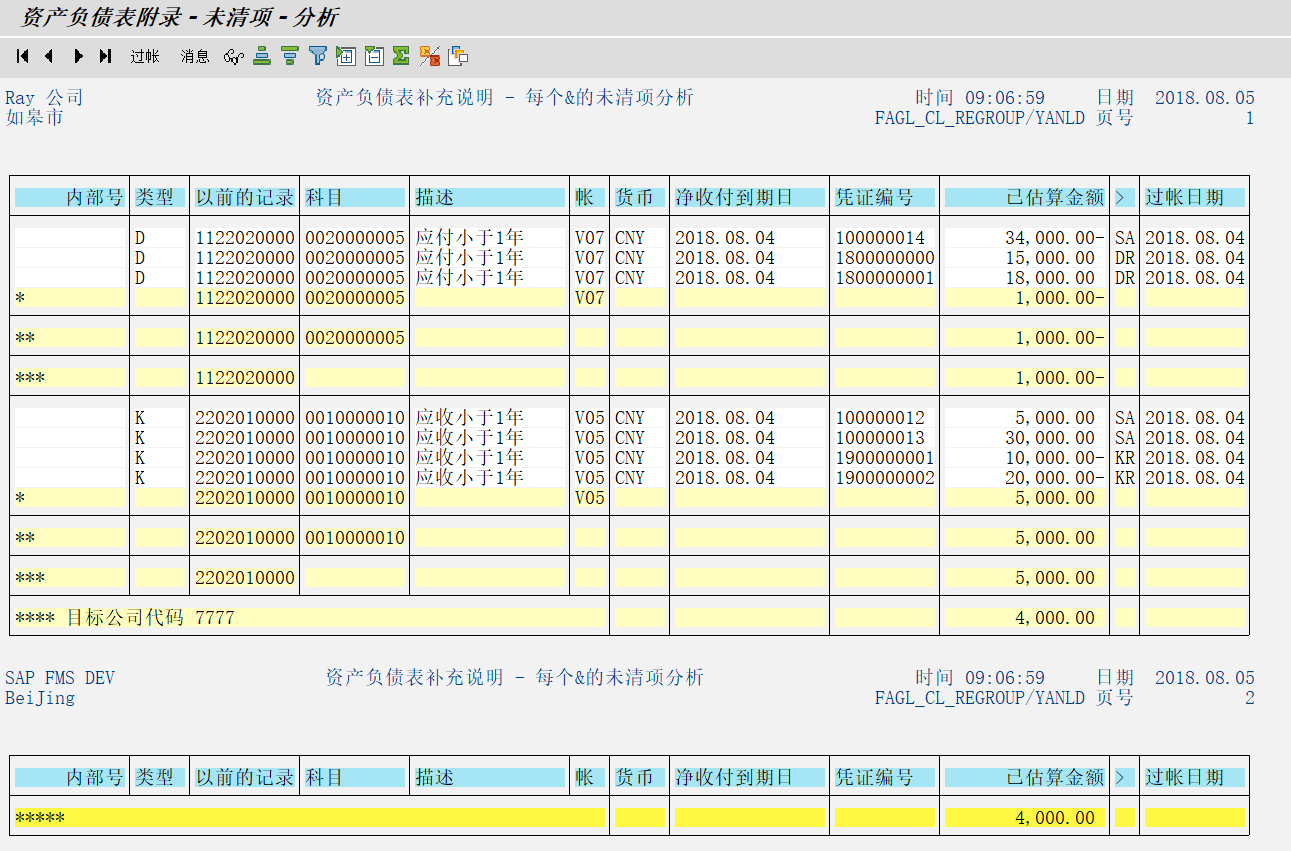
Task: Click the 过帐 posting button
Action: [145, 57]
